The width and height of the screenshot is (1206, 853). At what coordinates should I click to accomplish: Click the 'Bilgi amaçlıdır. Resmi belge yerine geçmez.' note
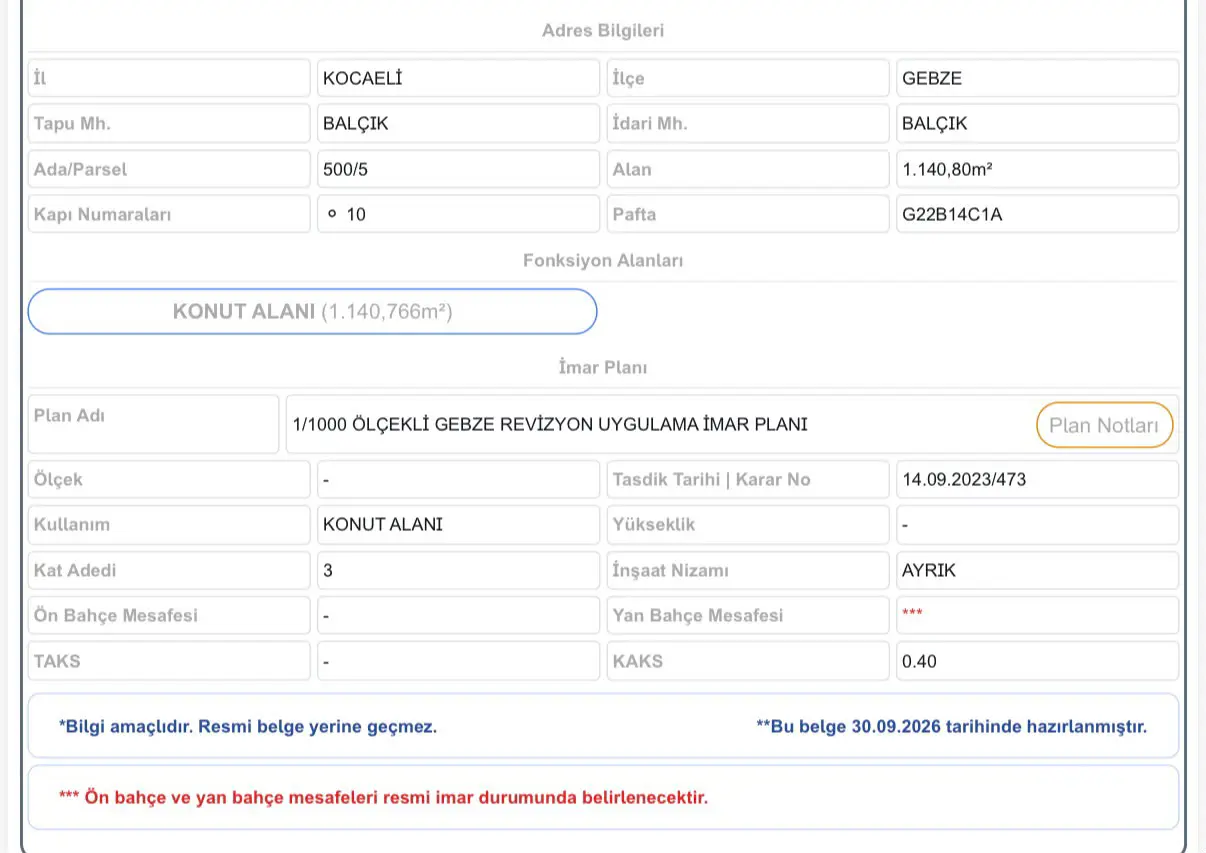point(248,727)
